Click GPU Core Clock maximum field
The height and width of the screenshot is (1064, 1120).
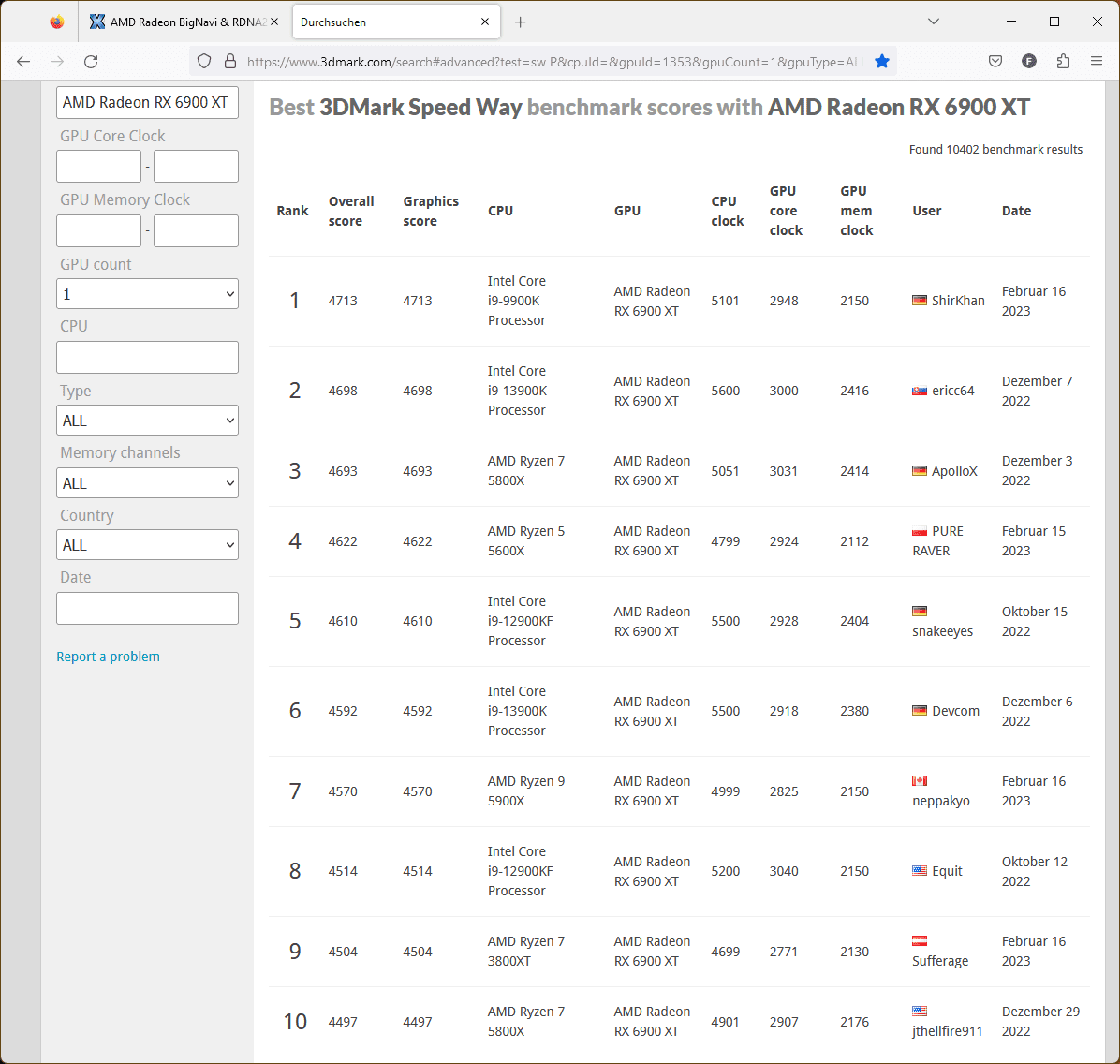196,167
